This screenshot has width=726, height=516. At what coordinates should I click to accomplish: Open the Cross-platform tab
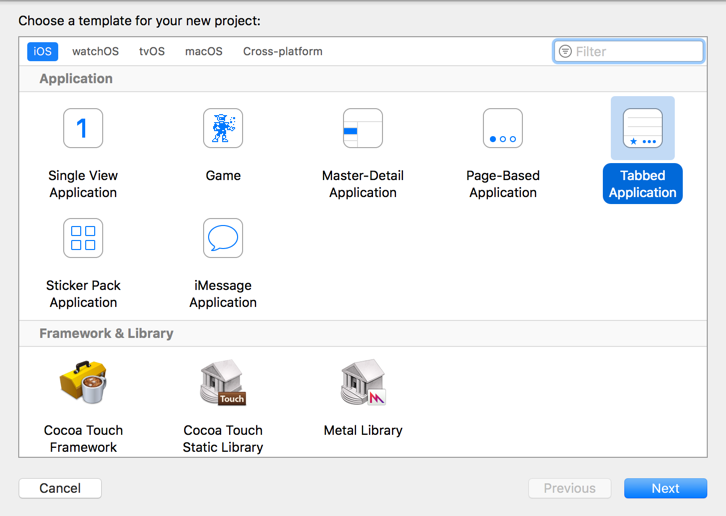[x=283, y=51]
